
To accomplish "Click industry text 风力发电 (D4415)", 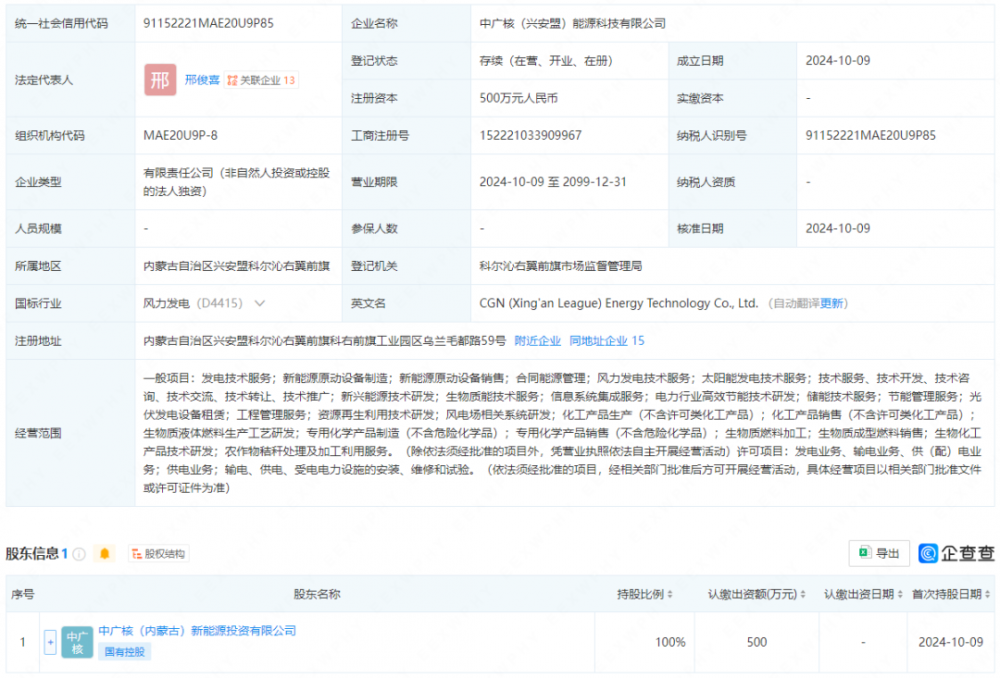I will (x=193, y=303).
